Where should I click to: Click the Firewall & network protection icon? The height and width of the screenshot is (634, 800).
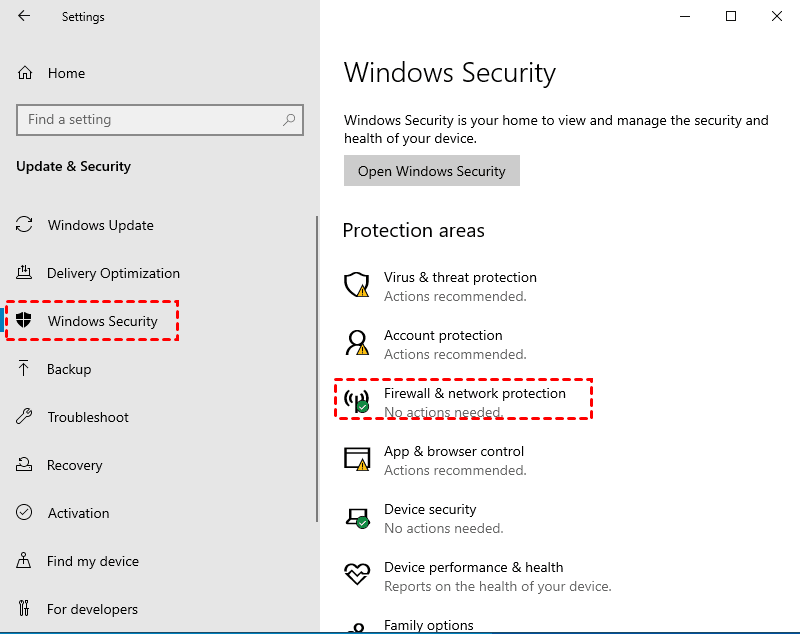coord(356,402)
